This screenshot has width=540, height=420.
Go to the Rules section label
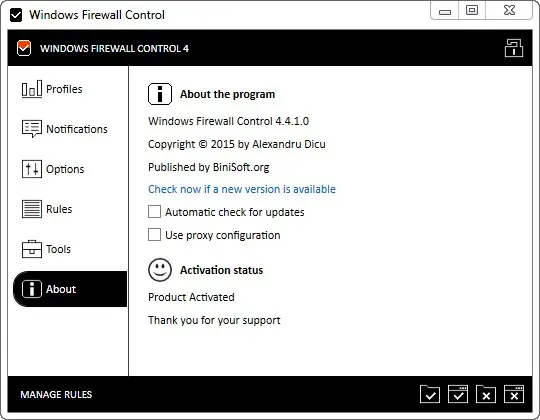point(59,209)
